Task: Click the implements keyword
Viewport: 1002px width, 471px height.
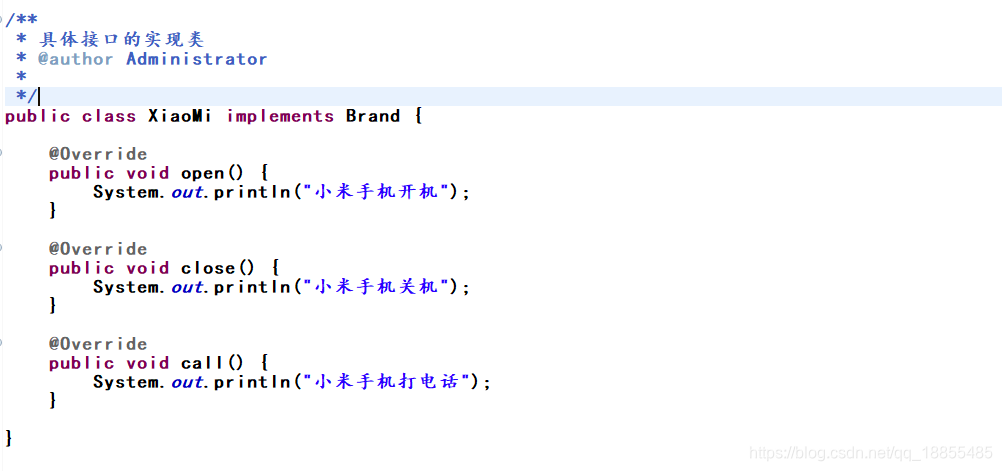Action: point(280,117)
